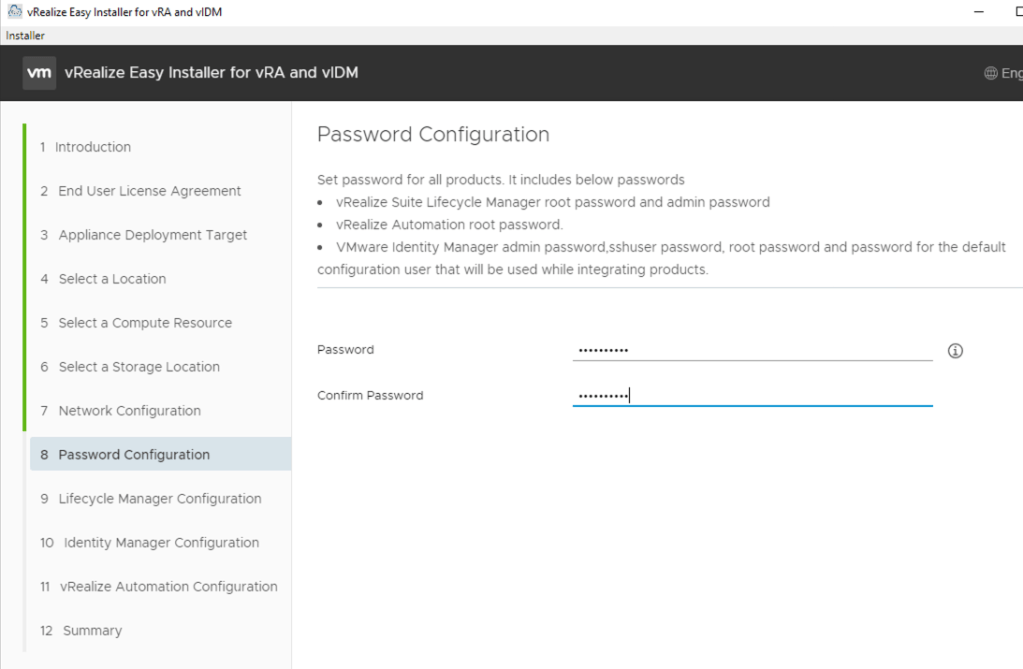Click the installer window title bar icon
The height and width of the screenshot is (669, 1023).
click(14, 11)
